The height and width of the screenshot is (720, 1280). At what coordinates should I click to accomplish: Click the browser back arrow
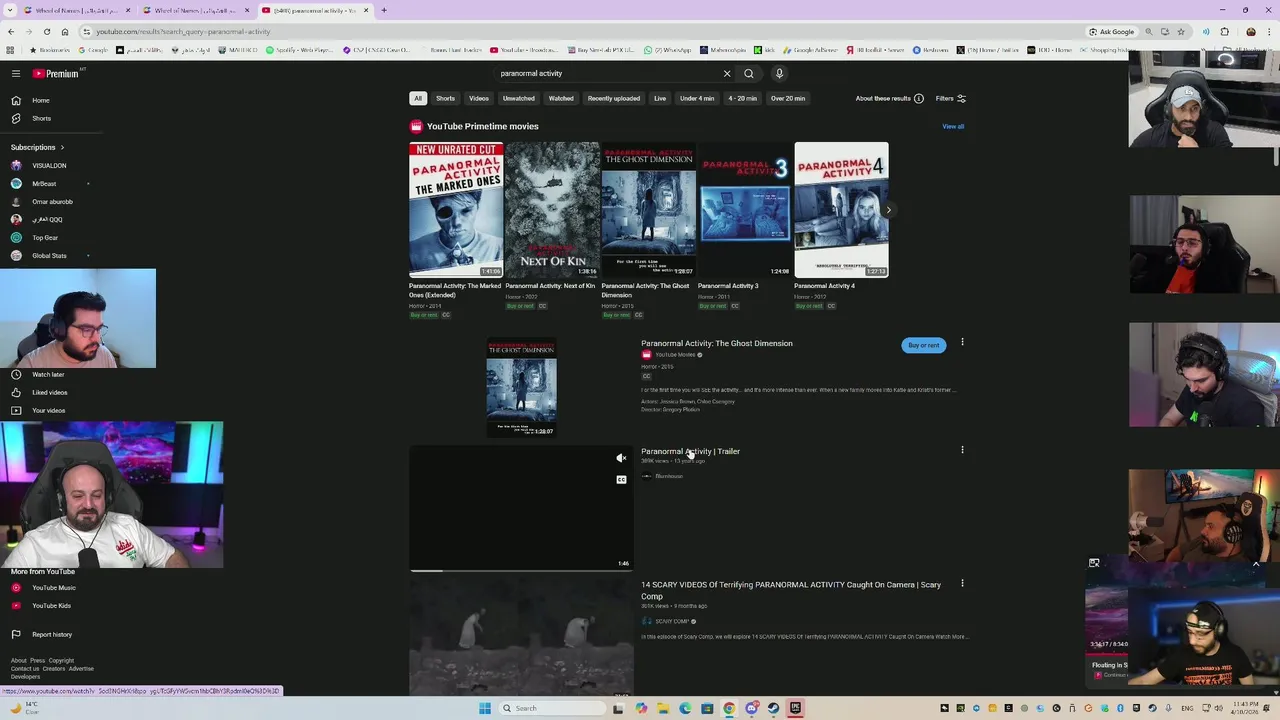click(10, 31)
